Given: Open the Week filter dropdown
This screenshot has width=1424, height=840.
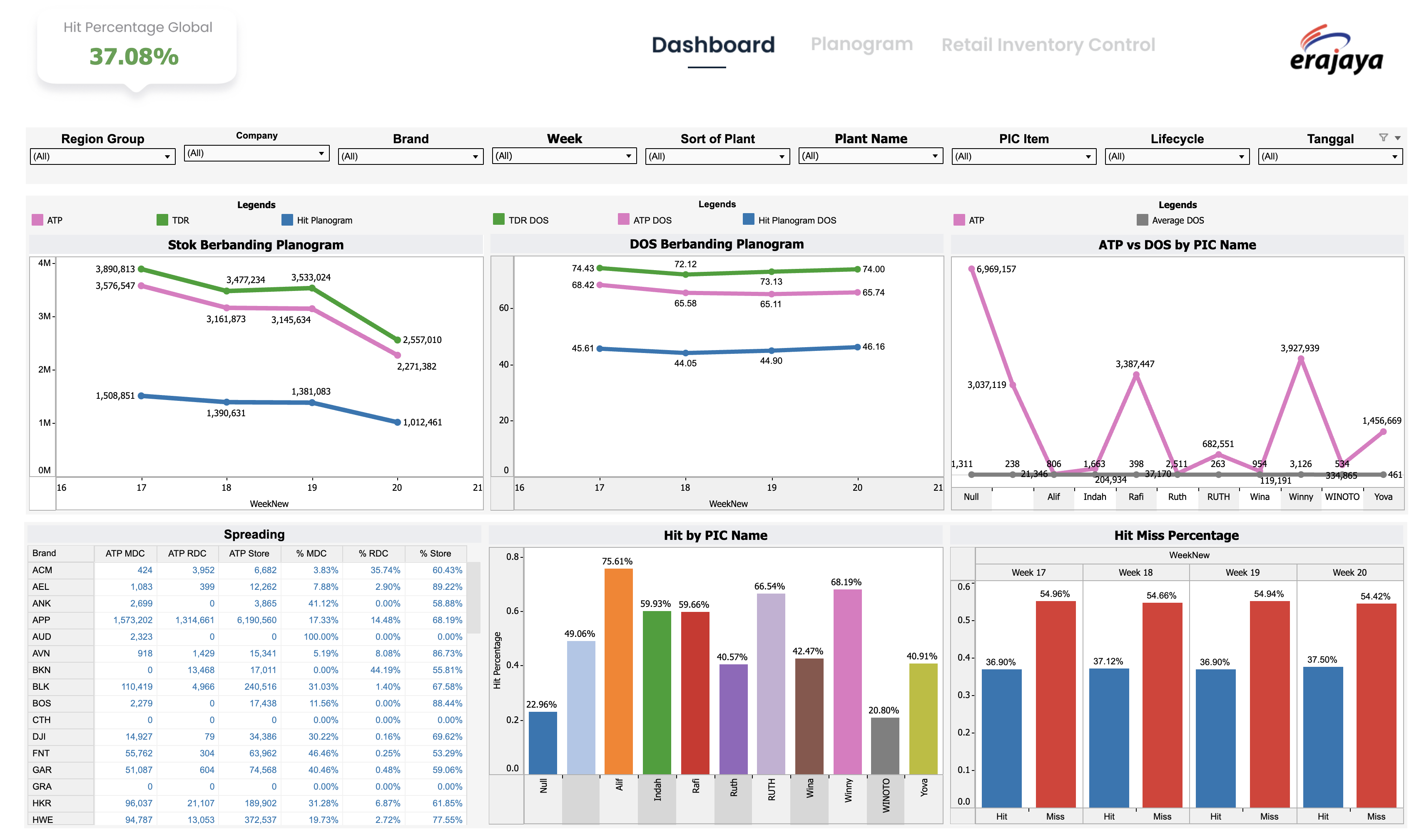Looking at the screenshot, I should [x=564, y=156].
